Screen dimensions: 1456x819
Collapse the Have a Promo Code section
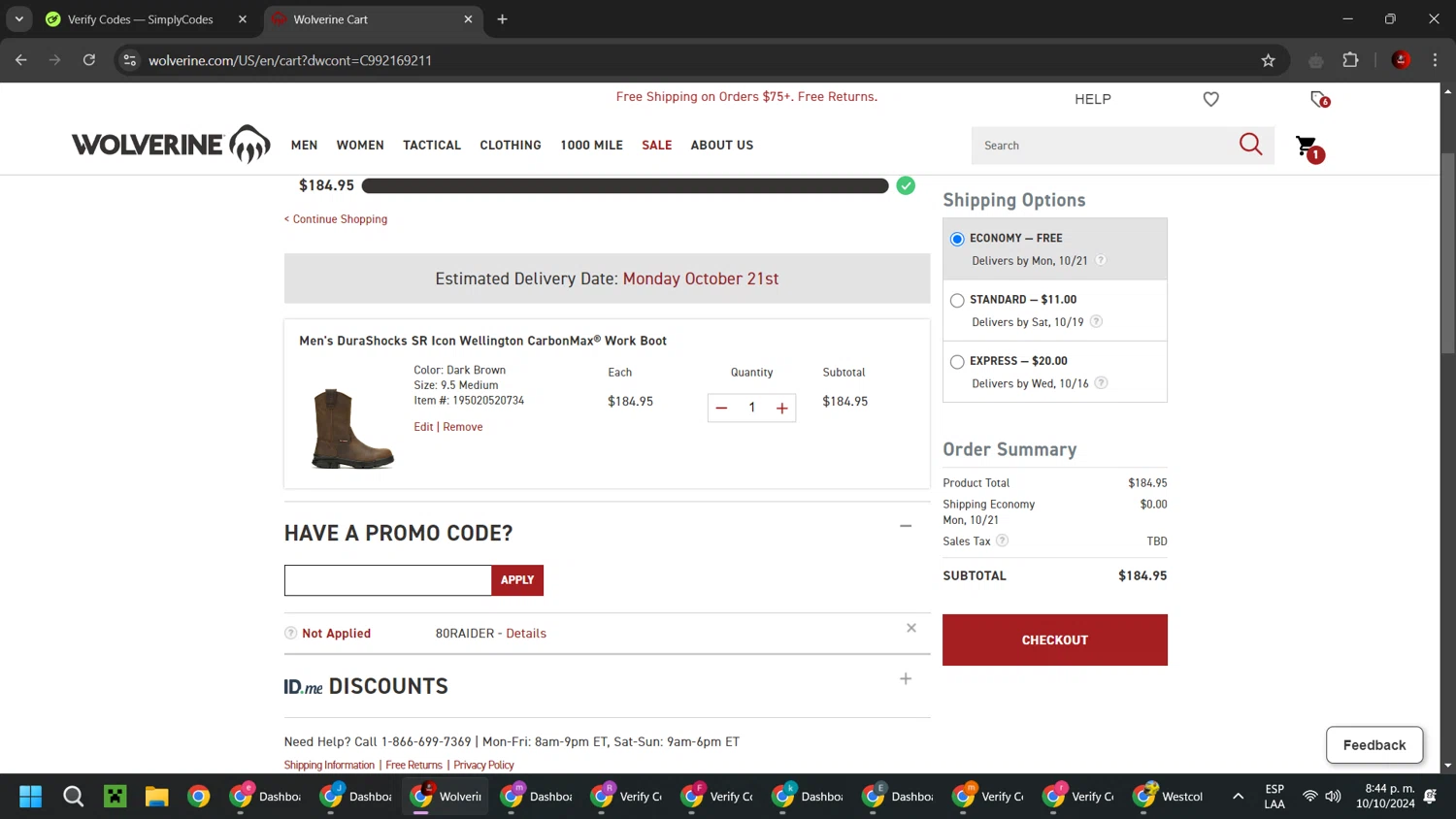click(x=906, y=526)
